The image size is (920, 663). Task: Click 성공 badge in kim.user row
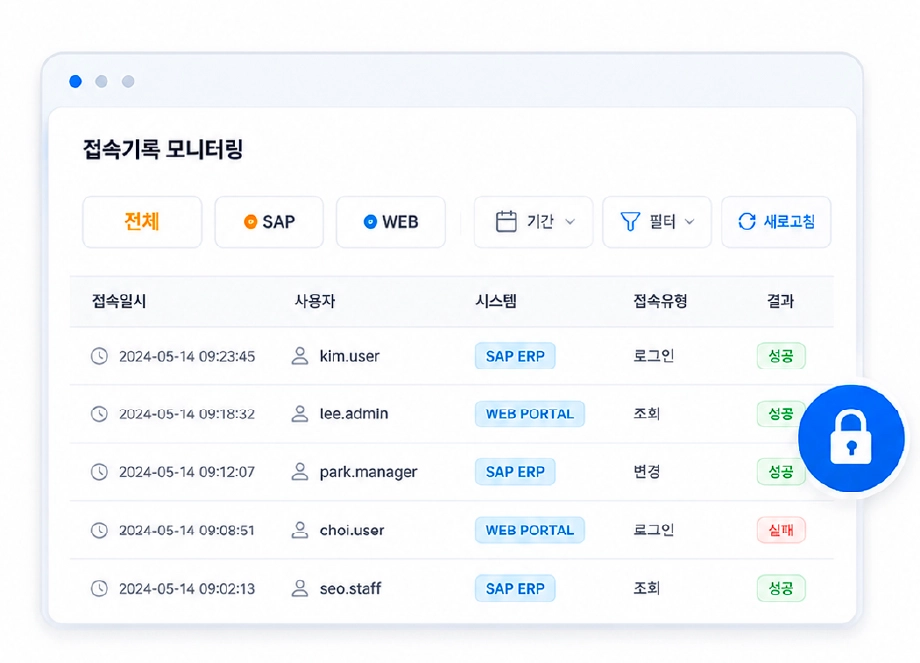pos(781,356)
